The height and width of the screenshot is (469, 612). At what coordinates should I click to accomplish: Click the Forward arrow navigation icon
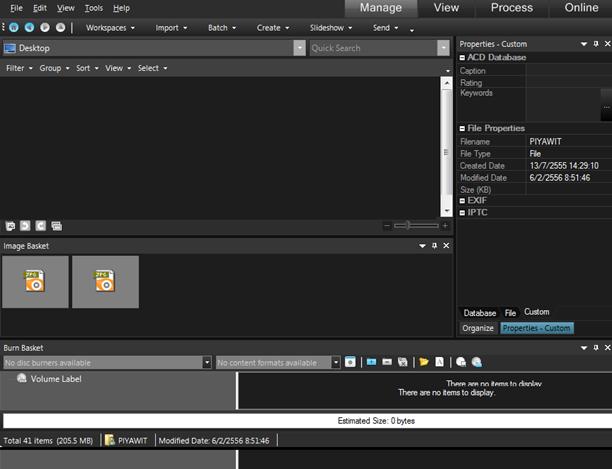(45, 27)
